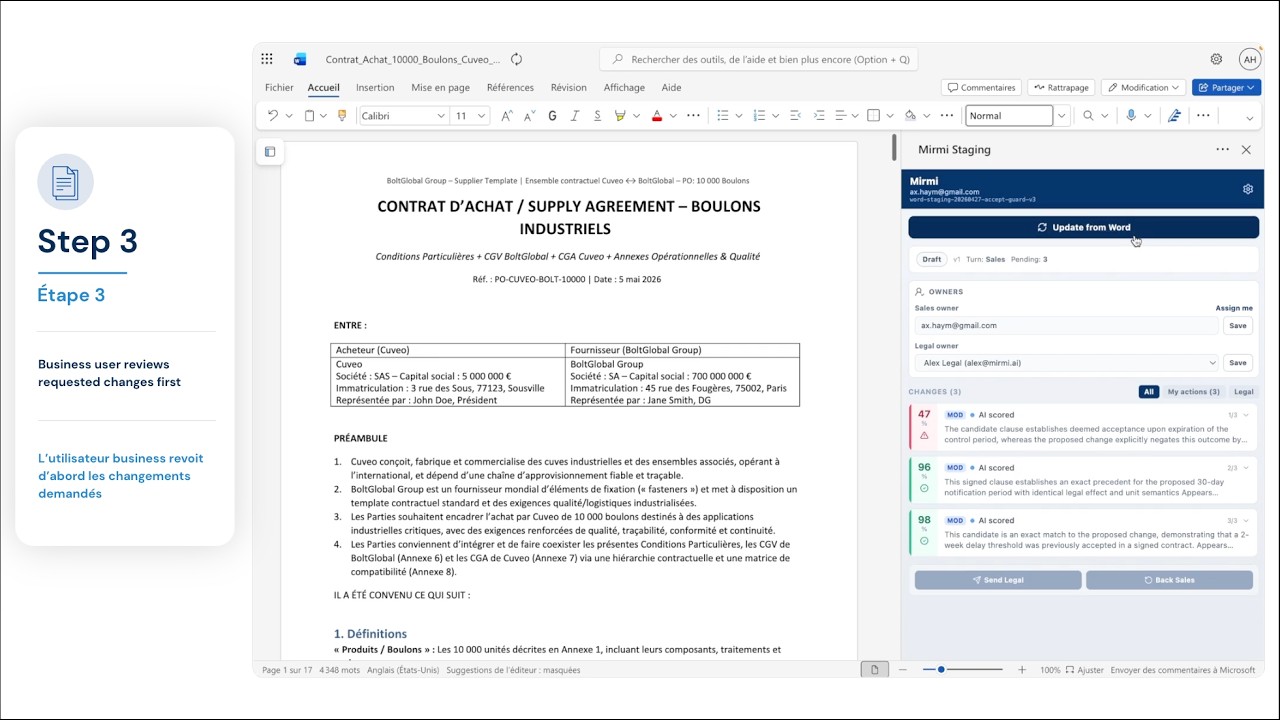Open more font options ellipsis
Screen dimensions: 1280x720
tap(693, 116)
